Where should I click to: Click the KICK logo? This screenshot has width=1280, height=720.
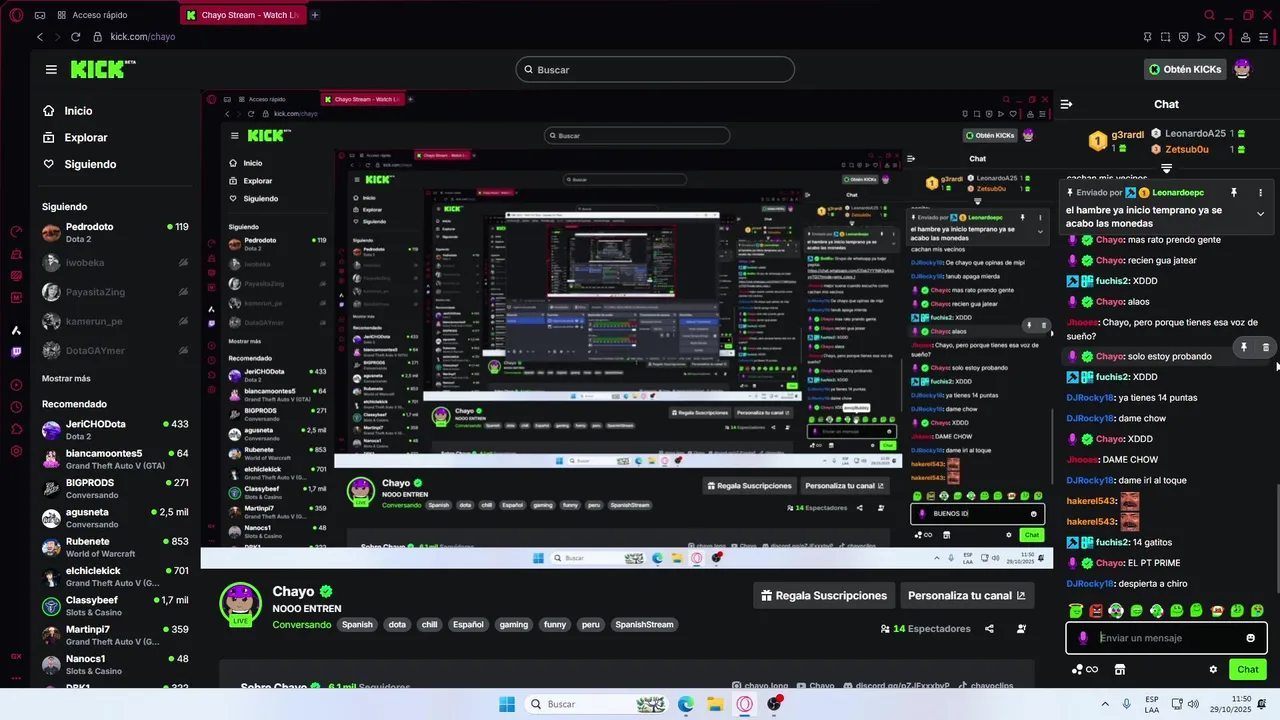point(103,69)
